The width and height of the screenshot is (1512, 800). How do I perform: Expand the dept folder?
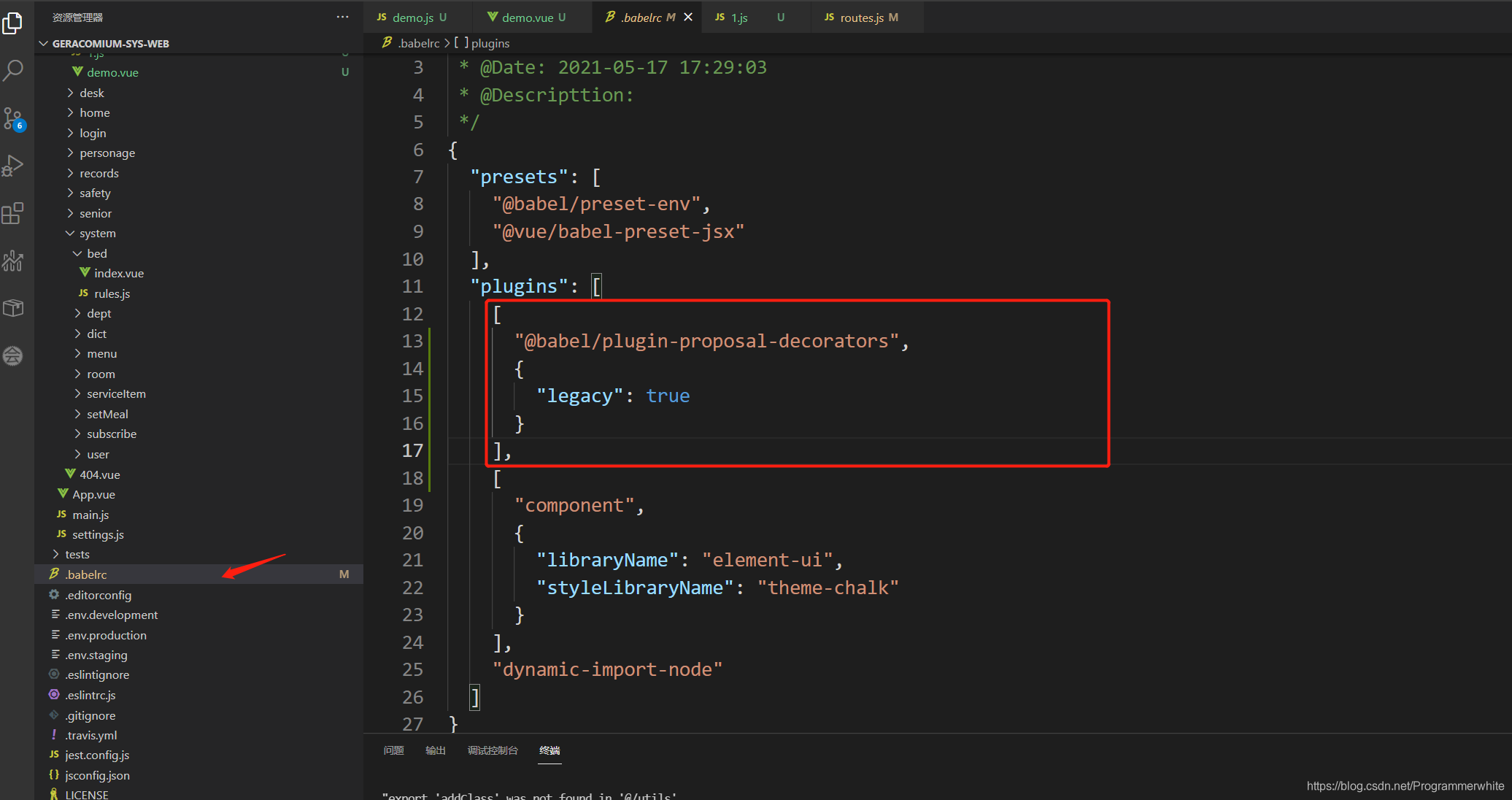[199, 313]
